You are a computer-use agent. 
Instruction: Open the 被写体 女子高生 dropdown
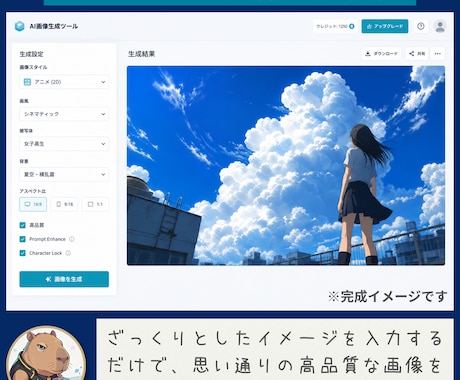click(64, 144)
